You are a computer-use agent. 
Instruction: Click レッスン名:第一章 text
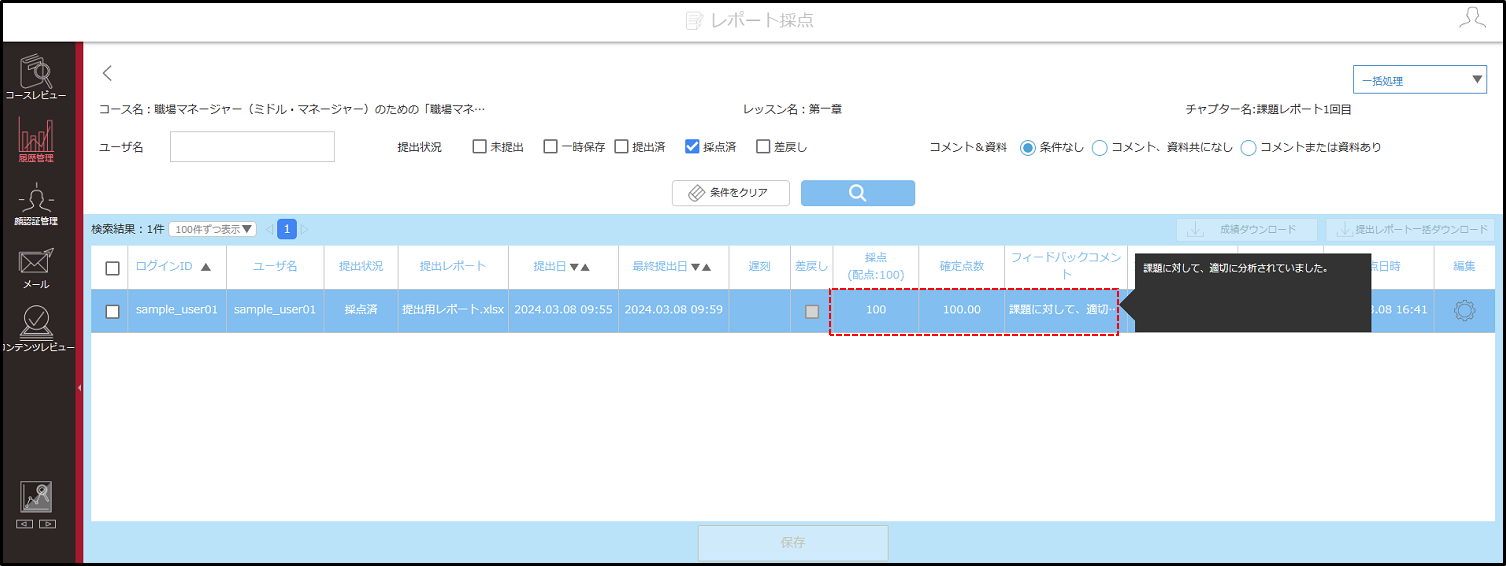(x=792, y=109)
